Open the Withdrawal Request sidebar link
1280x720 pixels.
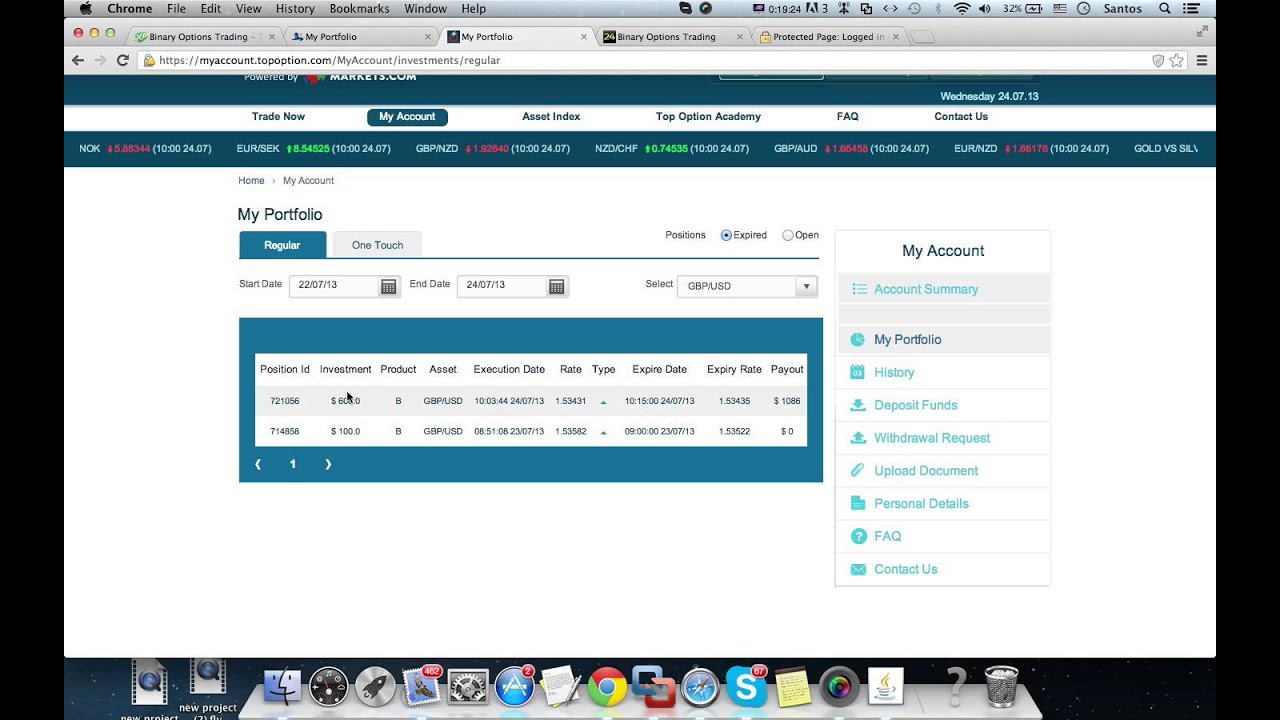click(932, 438)
